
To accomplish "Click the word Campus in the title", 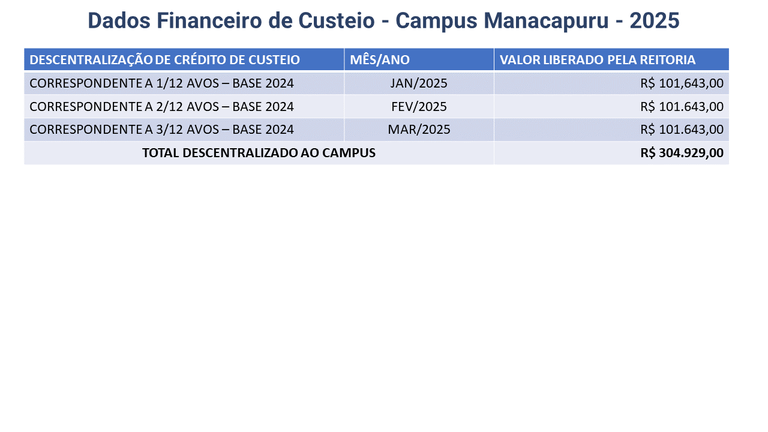I will (436, 21).
